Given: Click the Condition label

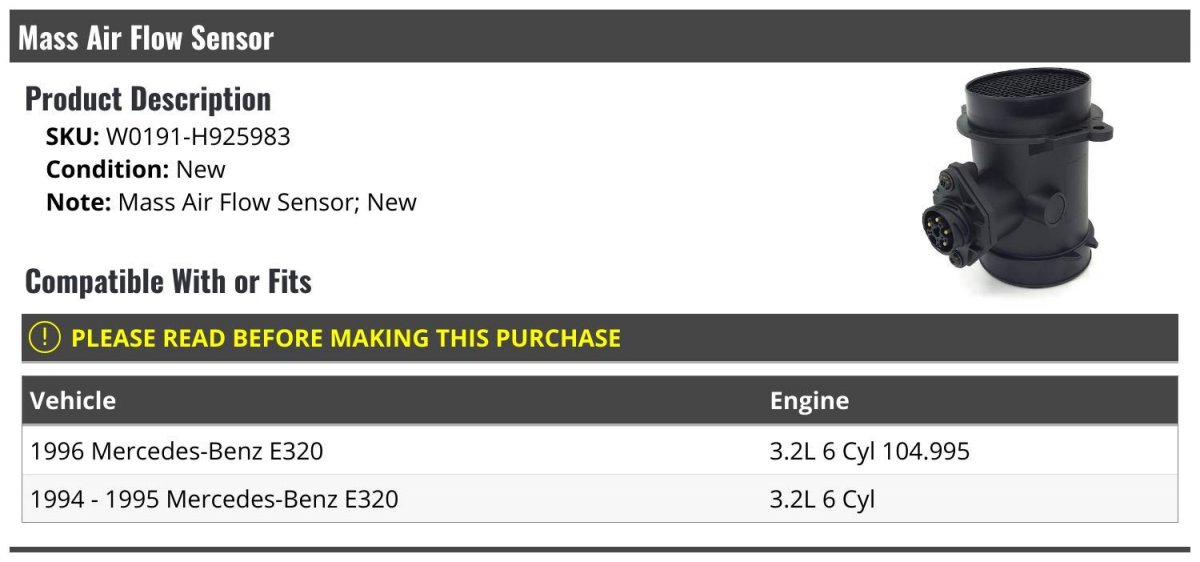Looking at the screenshot, I should [x=108, y=169].
